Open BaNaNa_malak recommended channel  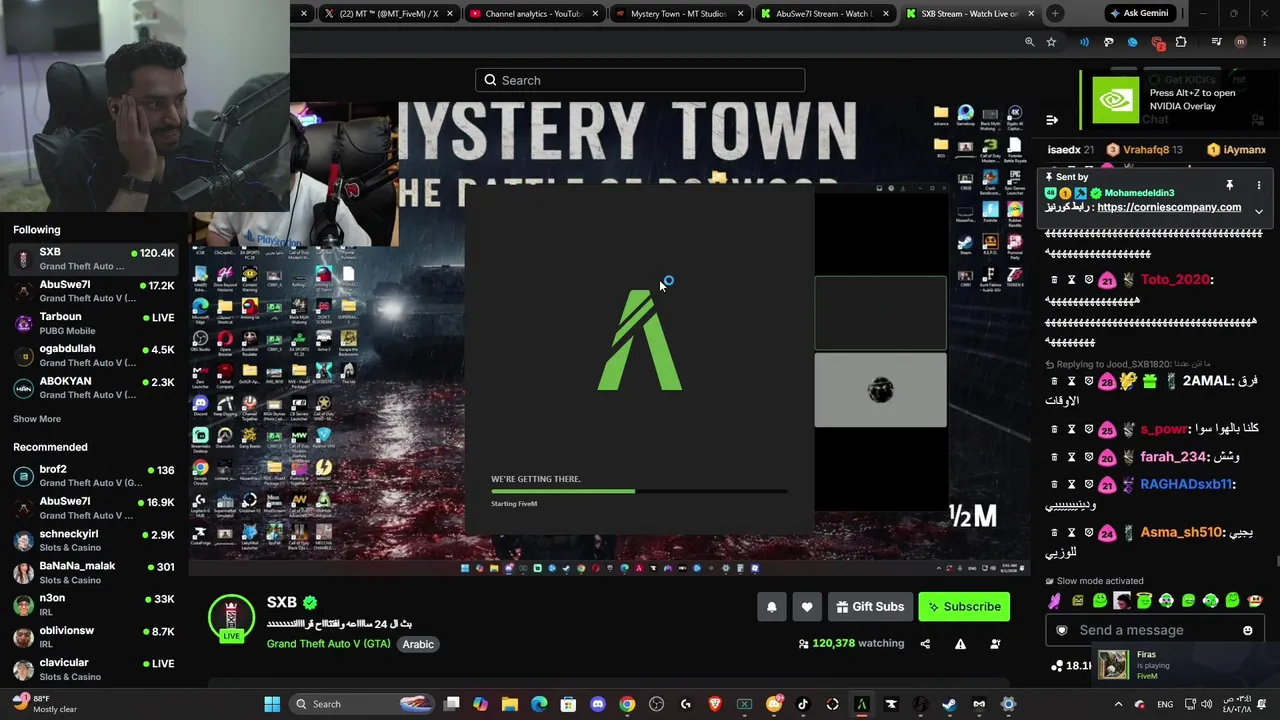pos(94,572)
